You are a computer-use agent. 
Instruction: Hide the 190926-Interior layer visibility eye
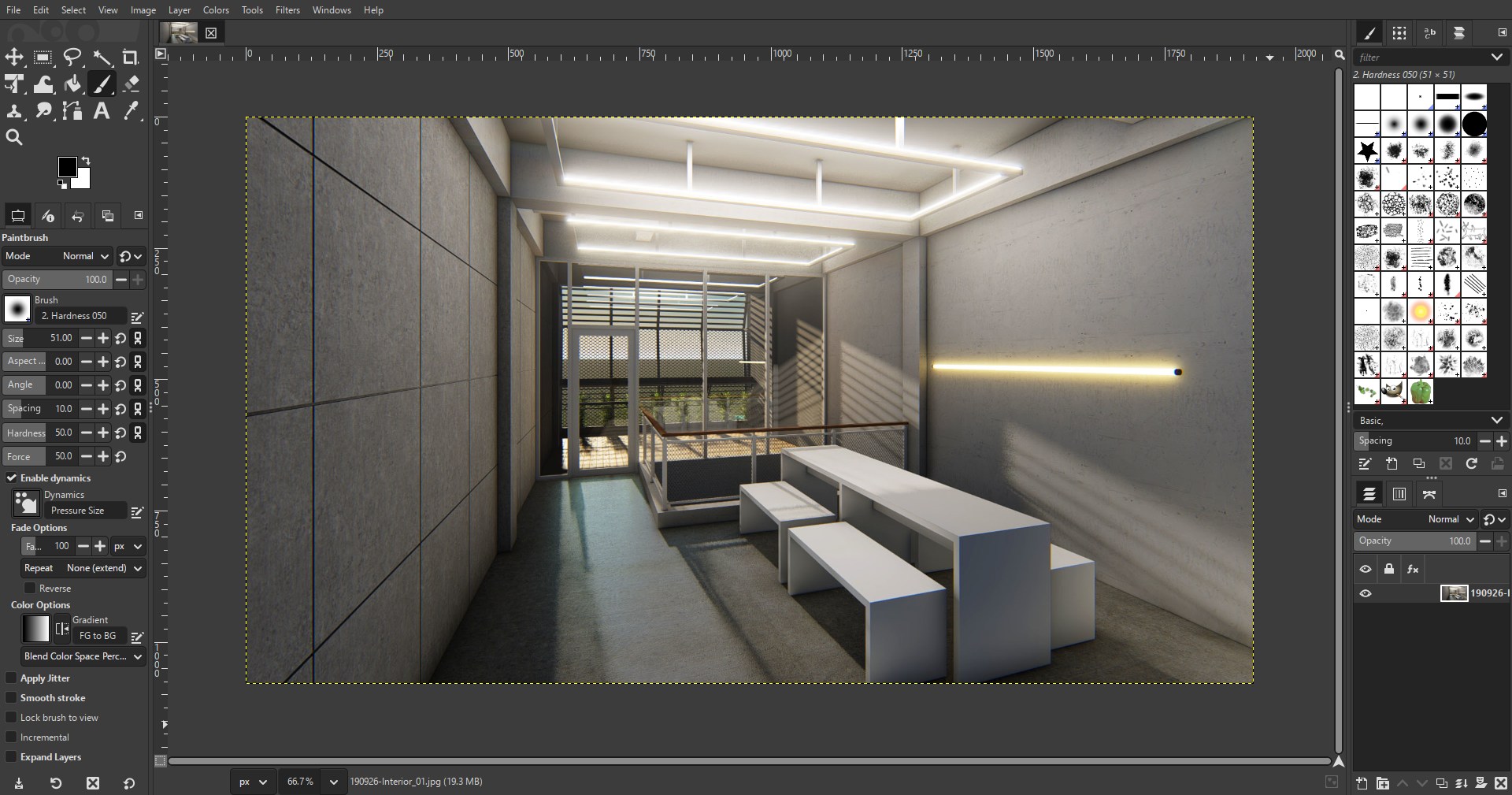click(x=1366, y=593)
